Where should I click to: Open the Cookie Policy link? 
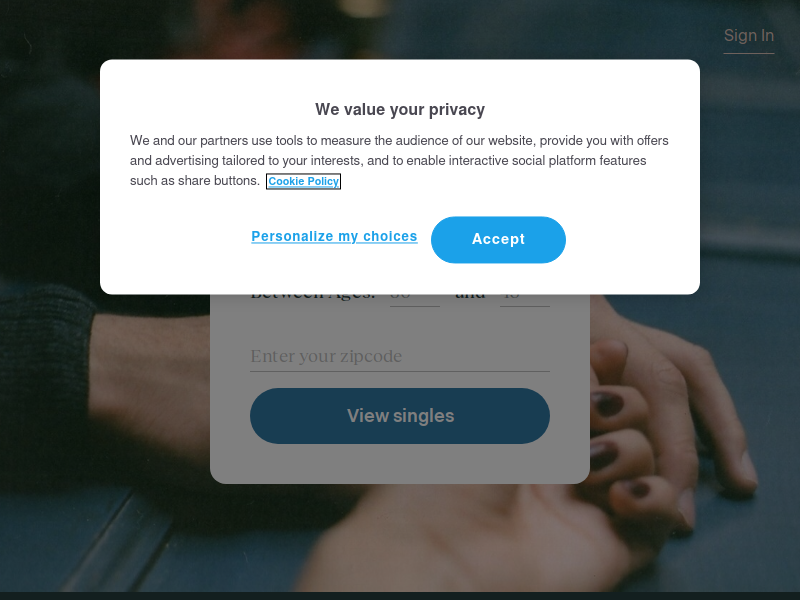coord(304,181)
